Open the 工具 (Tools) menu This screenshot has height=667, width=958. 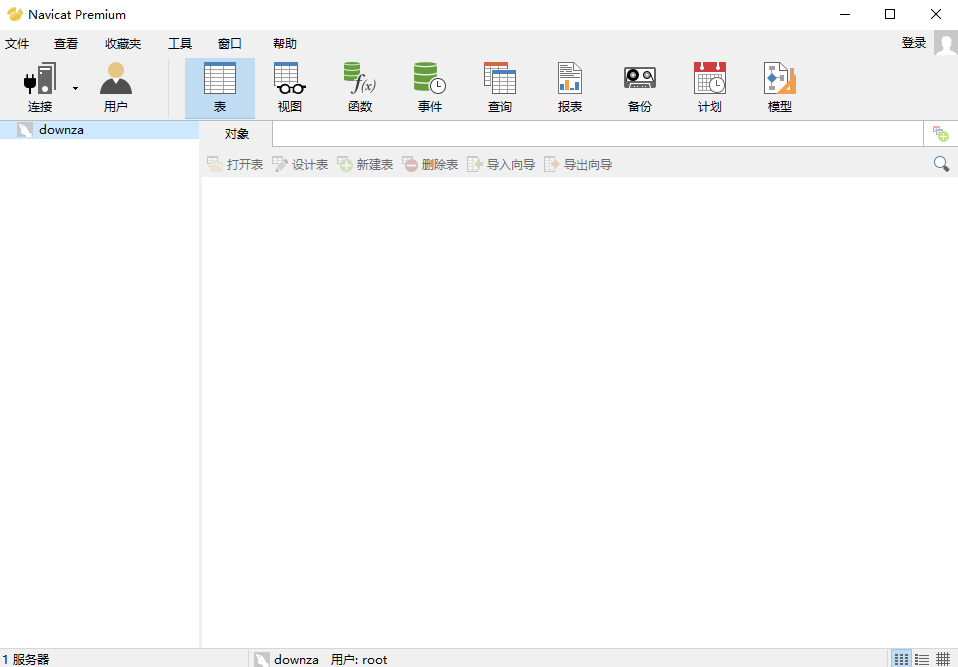pyautogui.click(x=180, y=44)
